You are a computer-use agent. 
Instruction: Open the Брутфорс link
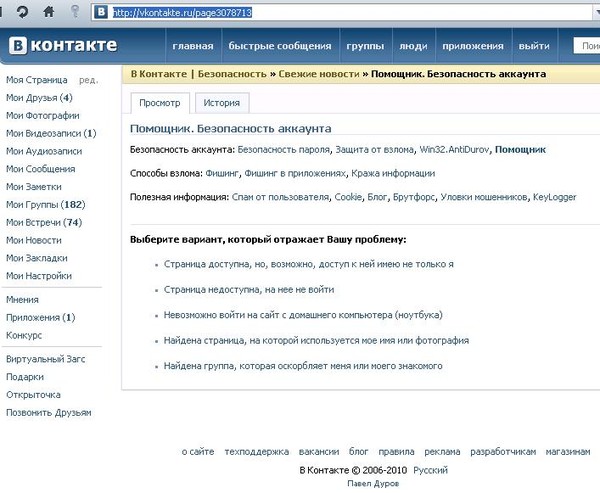(x=414, y=197)
